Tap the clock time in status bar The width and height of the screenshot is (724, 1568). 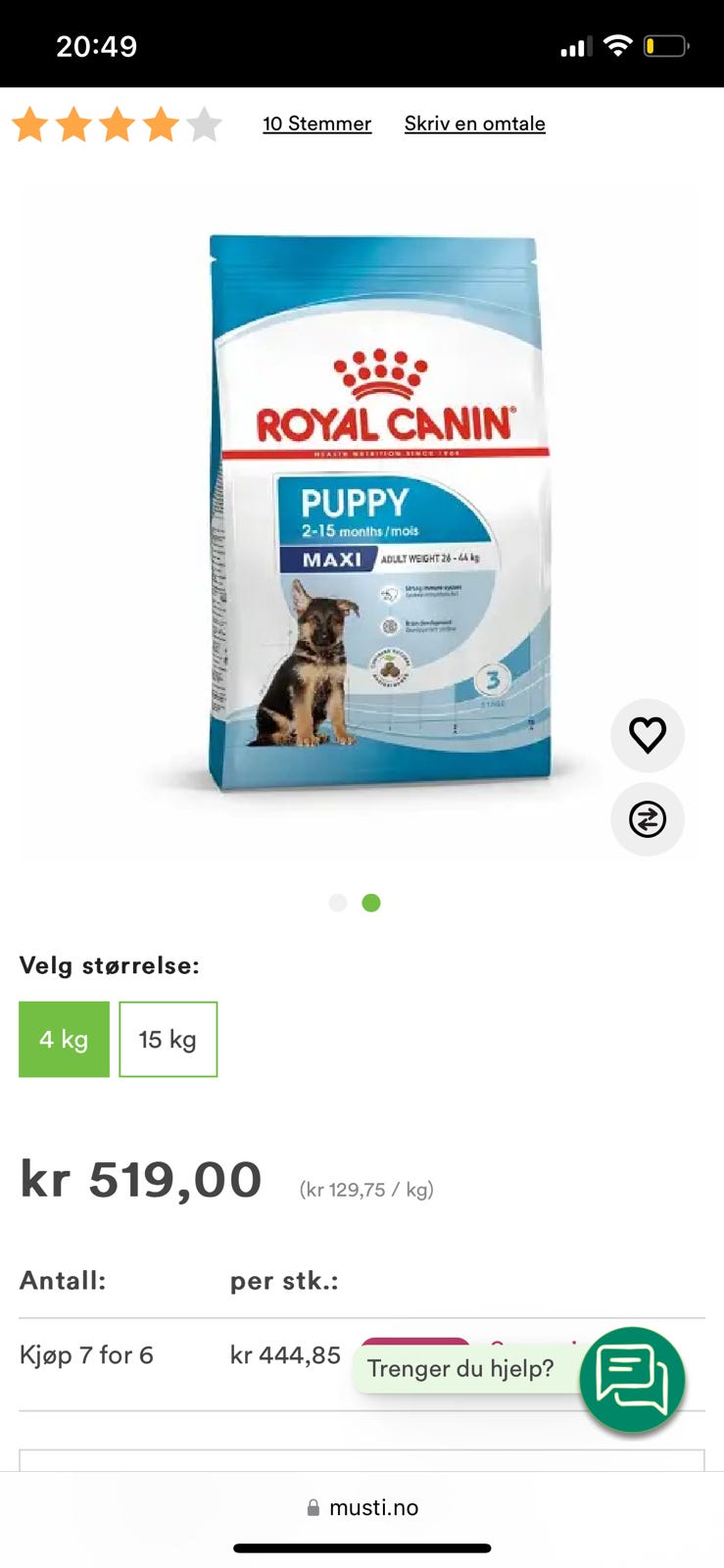[x=97, y=46]
